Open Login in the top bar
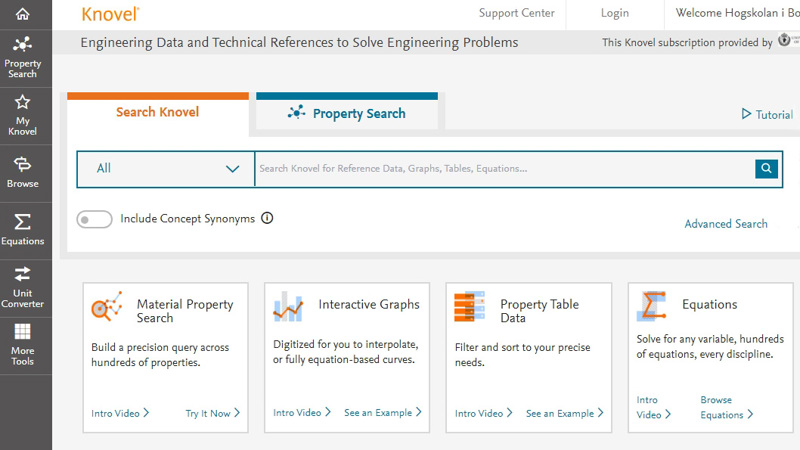 click(x=615, y=13)
